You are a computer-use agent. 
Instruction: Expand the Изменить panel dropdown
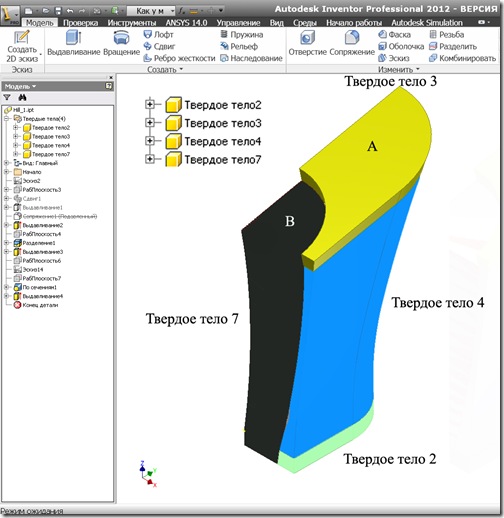coord(399,69)
